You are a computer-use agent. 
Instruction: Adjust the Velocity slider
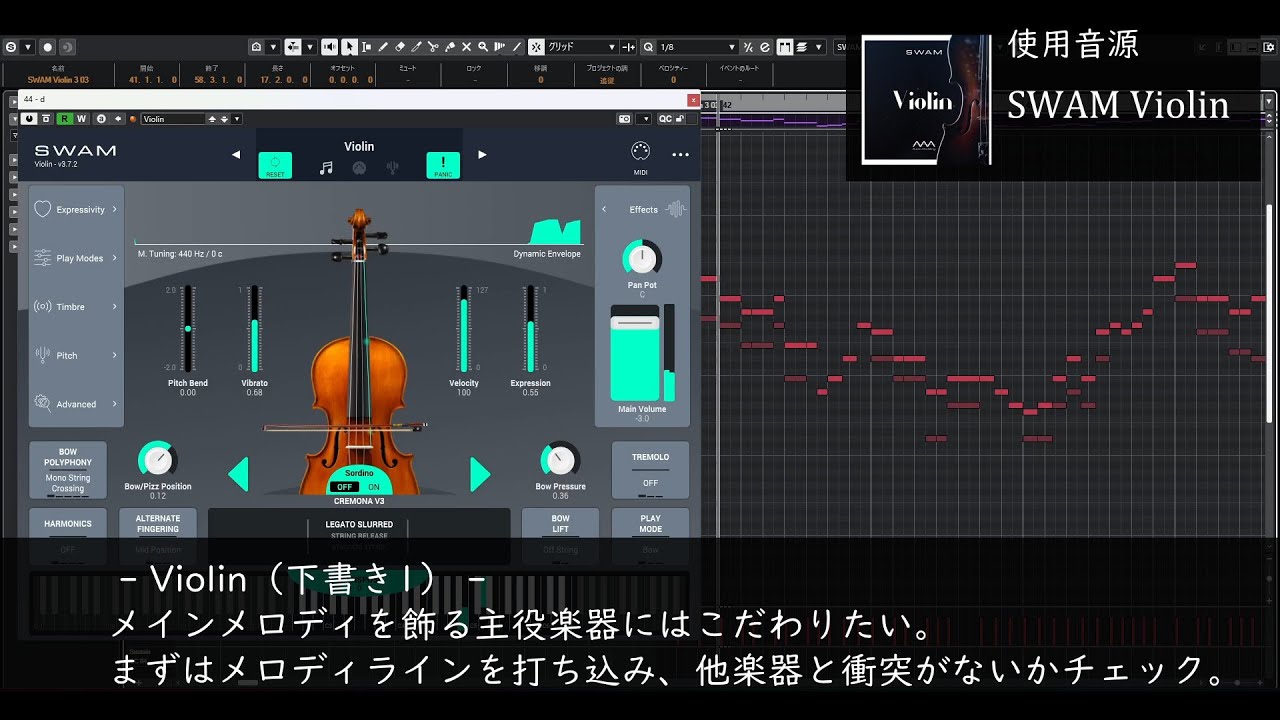coord(463,328)
